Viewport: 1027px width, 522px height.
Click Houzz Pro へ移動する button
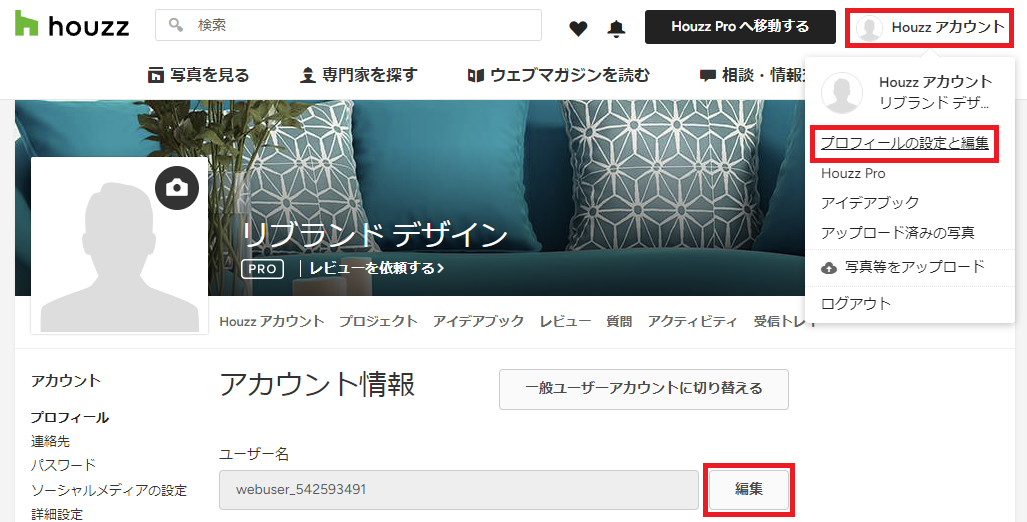(x=740, y=27)
